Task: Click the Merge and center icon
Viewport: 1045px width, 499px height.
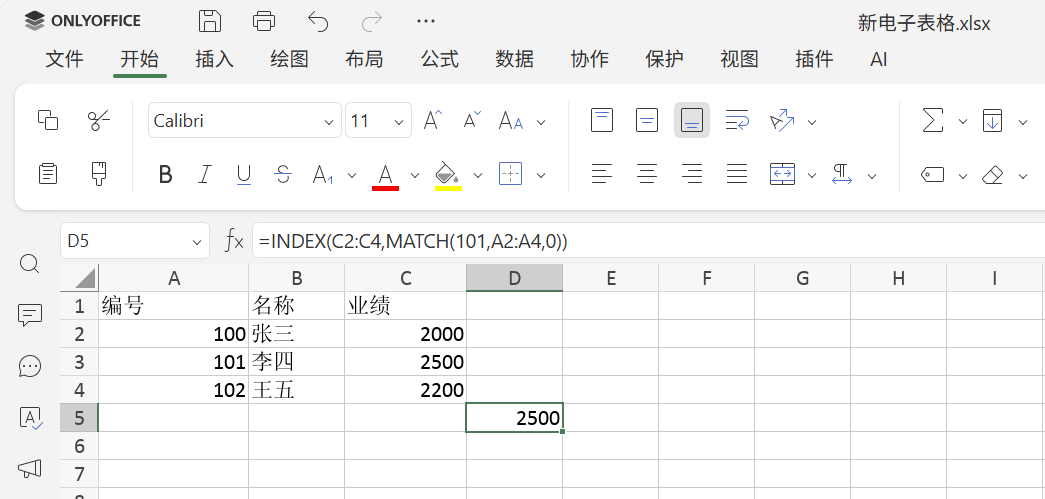Action: click(x=782, y=174)
